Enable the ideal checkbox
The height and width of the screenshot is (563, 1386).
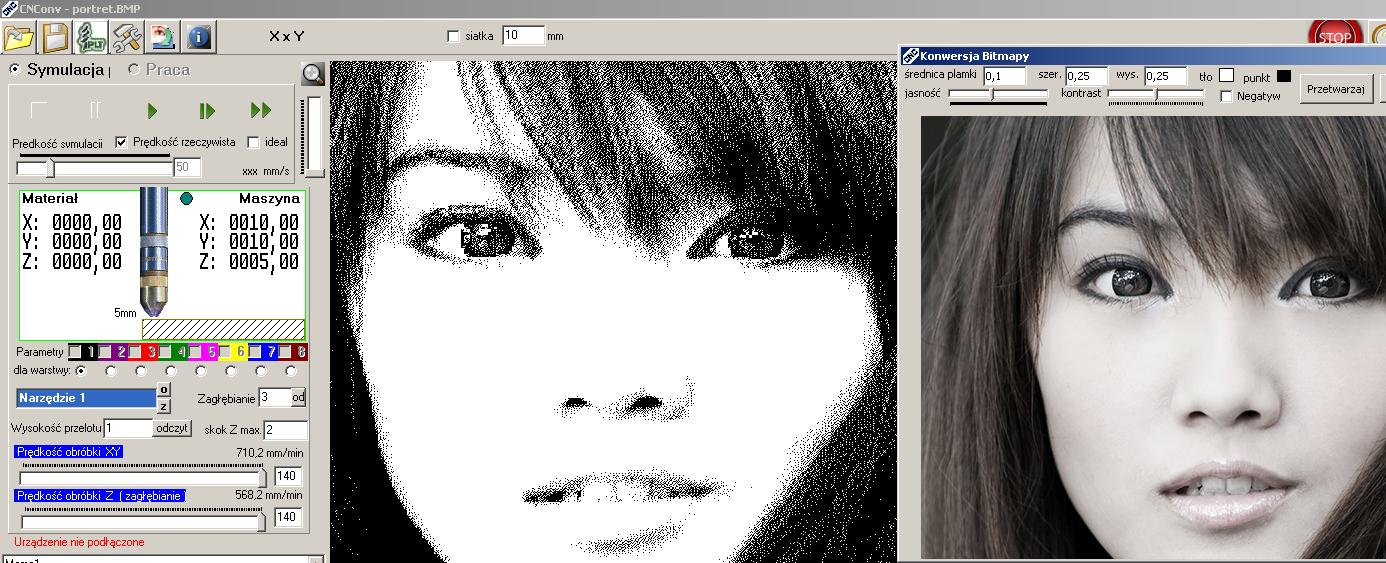253,142
